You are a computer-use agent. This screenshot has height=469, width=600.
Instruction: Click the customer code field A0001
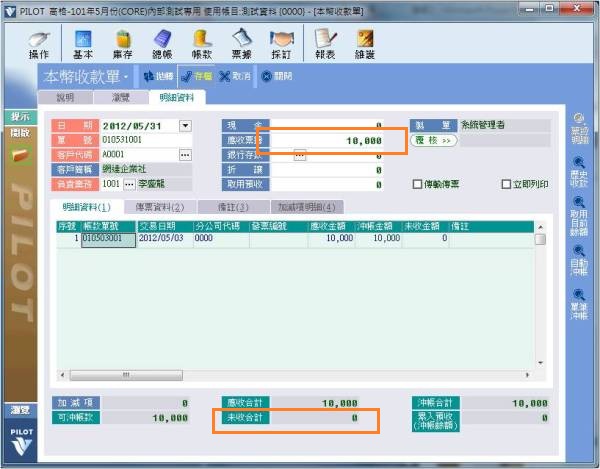(139, 155)
